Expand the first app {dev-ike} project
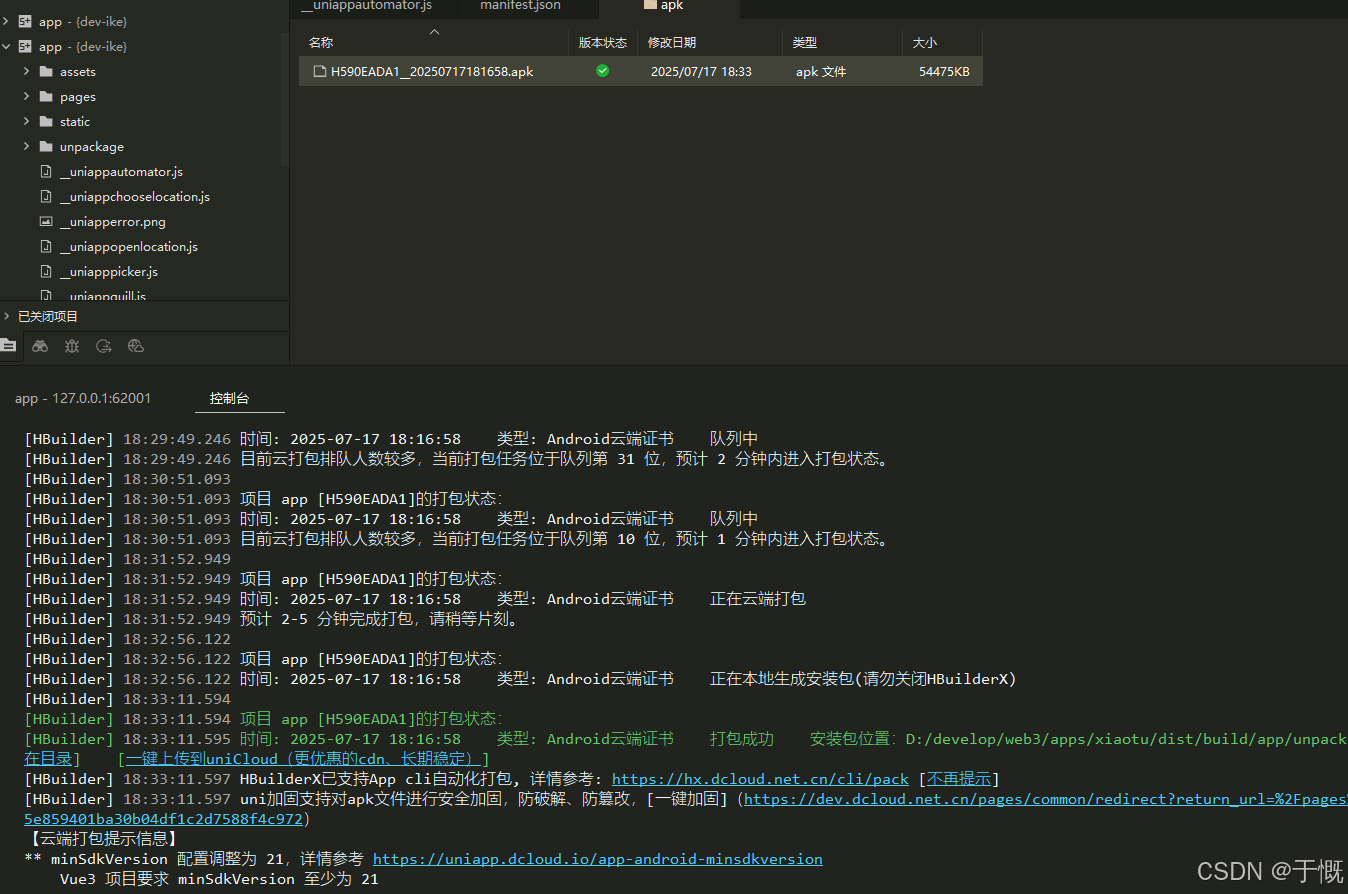The image size is (1348, 894). click(7, 22)
